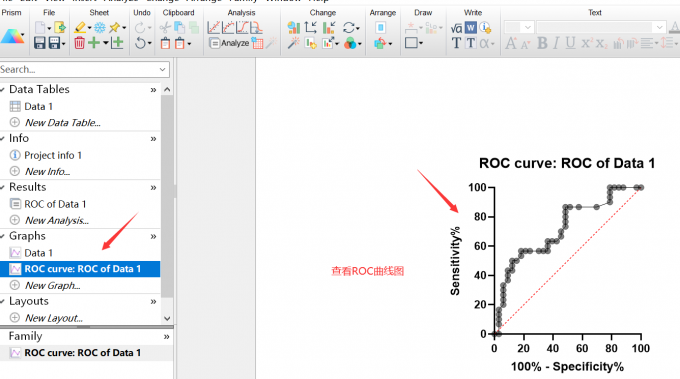Select the boxed text T tool
This screenshot has height=379, width=680.
click(x=471, y=43)
